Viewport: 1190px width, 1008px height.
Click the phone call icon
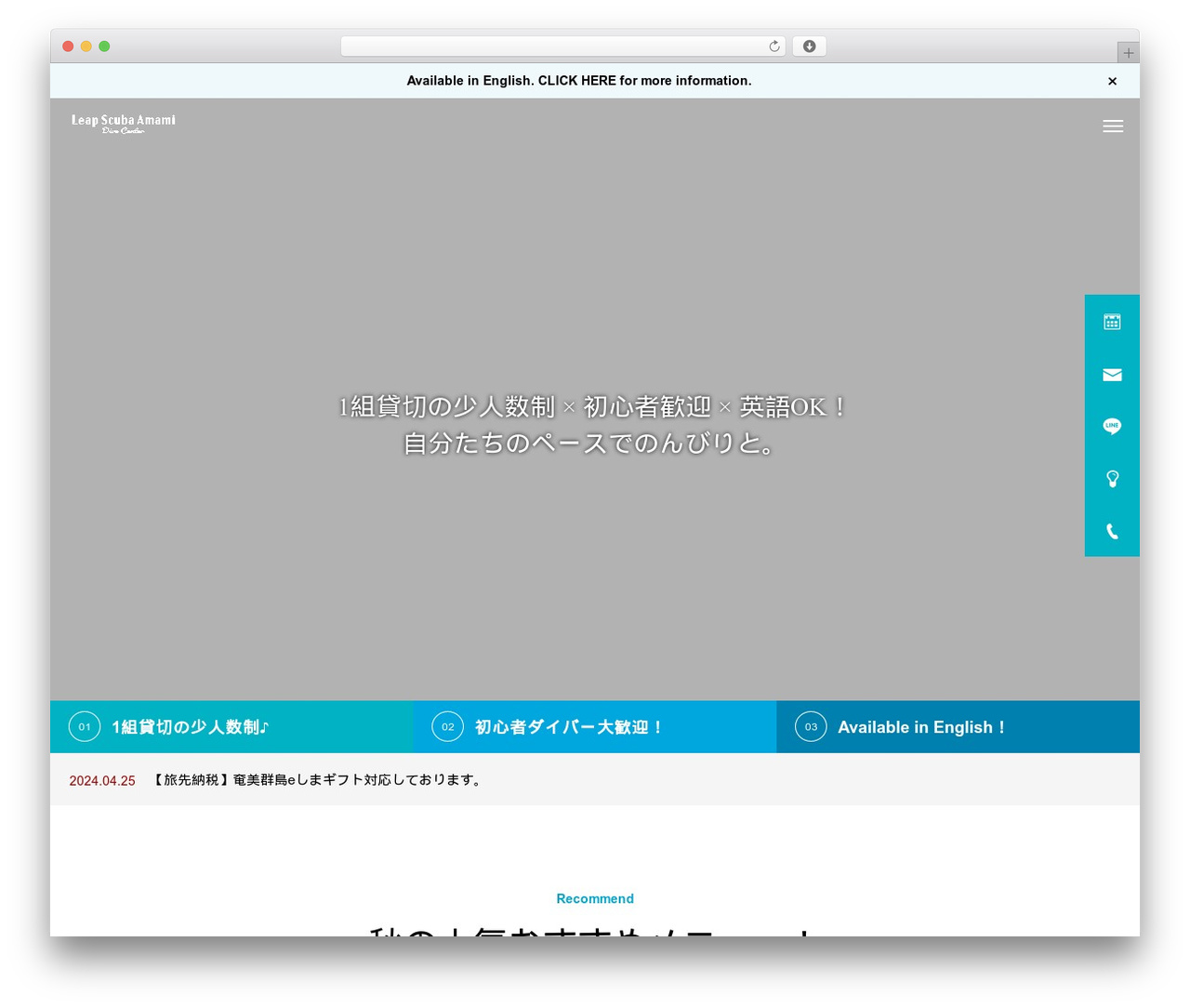point(1112,531)
